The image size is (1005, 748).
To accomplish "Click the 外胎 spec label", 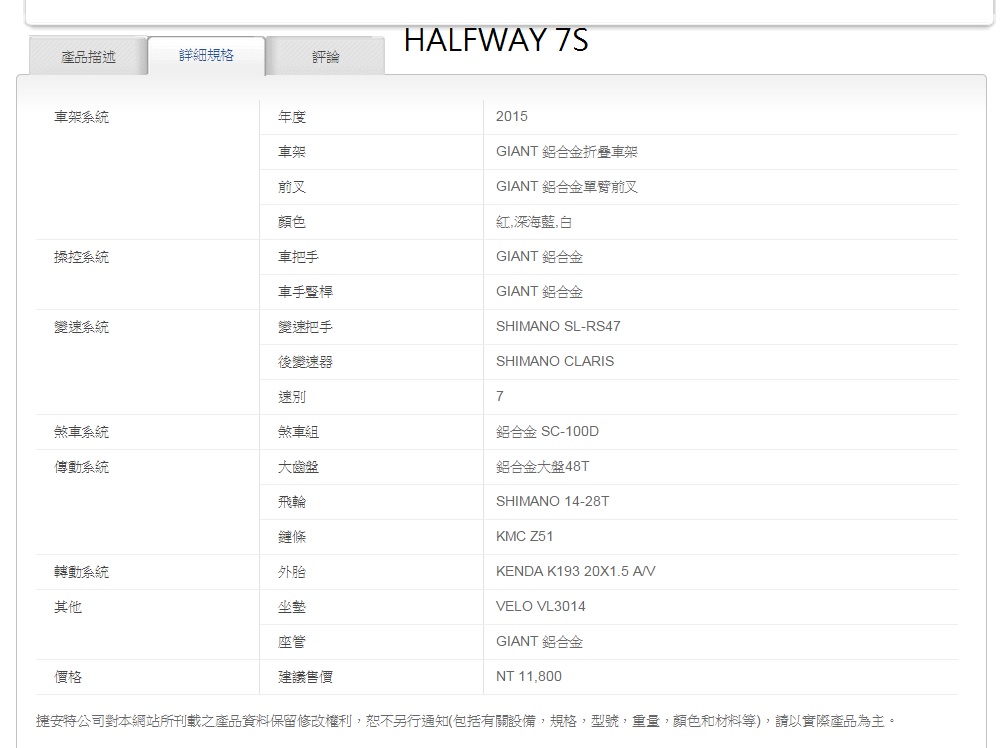I will click(292, 572).
